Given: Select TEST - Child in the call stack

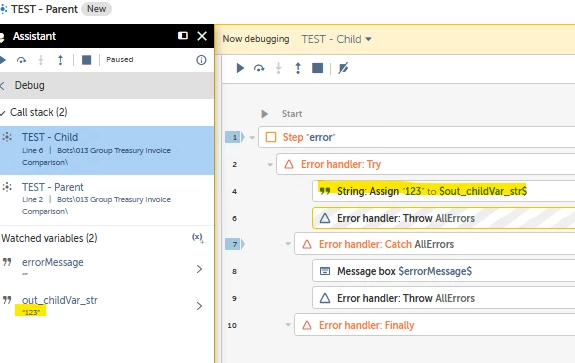Looking at the screenshot, I should (107, 150).
